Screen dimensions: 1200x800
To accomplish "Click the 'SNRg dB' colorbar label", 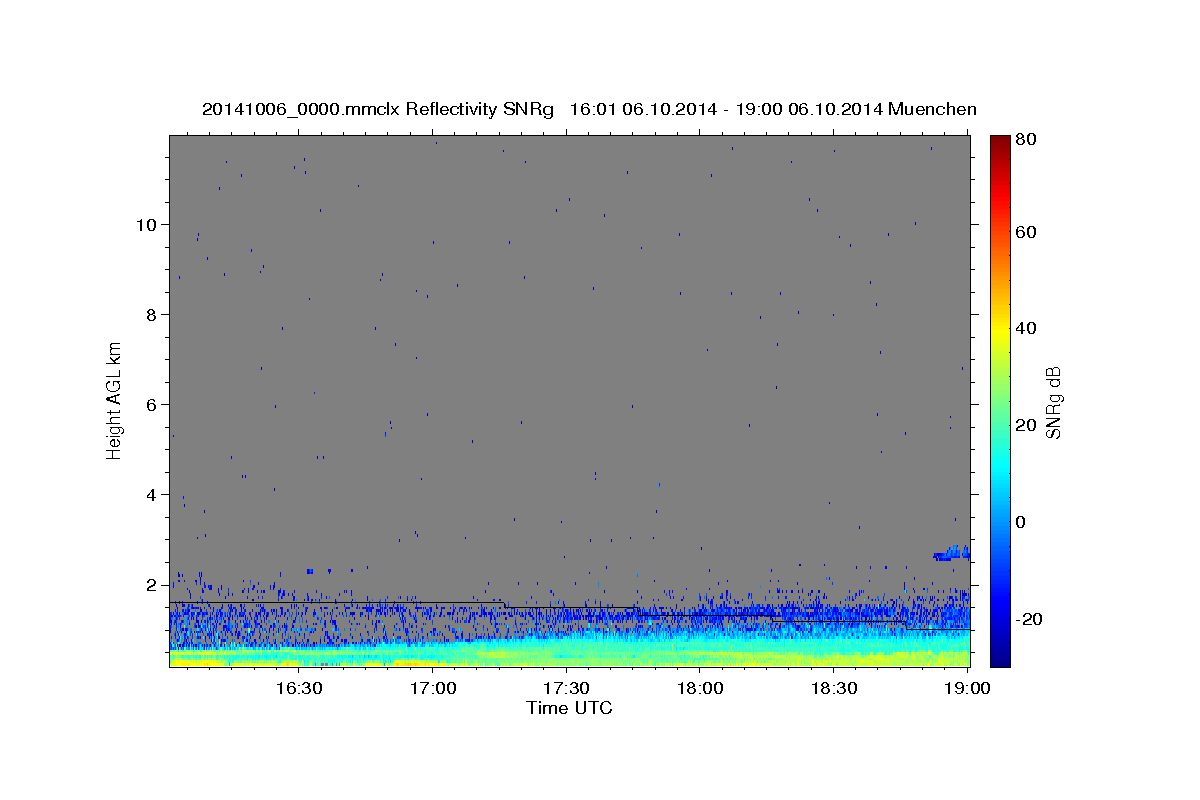I will click(x=1053, y=402).
